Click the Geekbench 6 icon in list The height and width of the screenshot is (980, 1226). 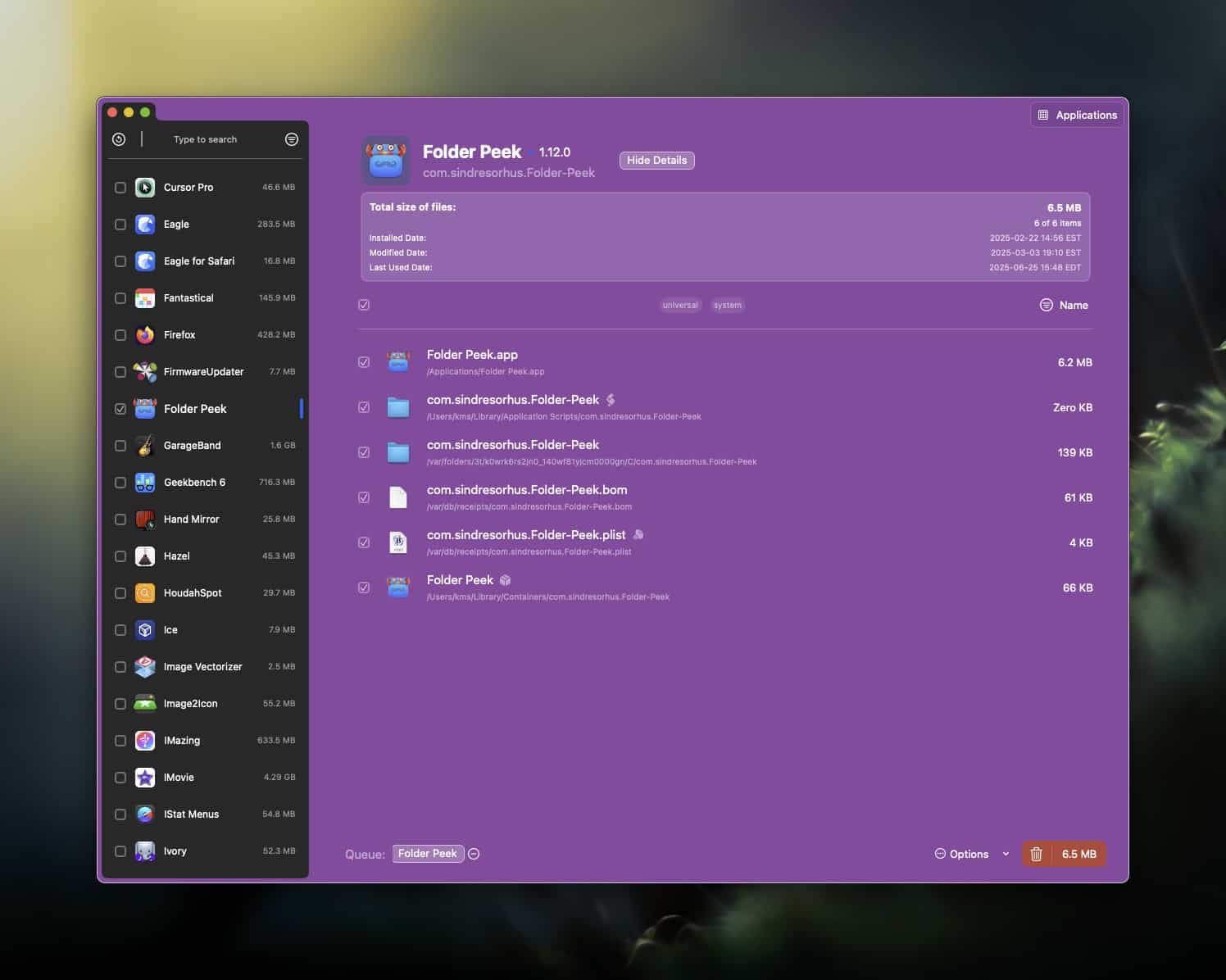point(145,483)
